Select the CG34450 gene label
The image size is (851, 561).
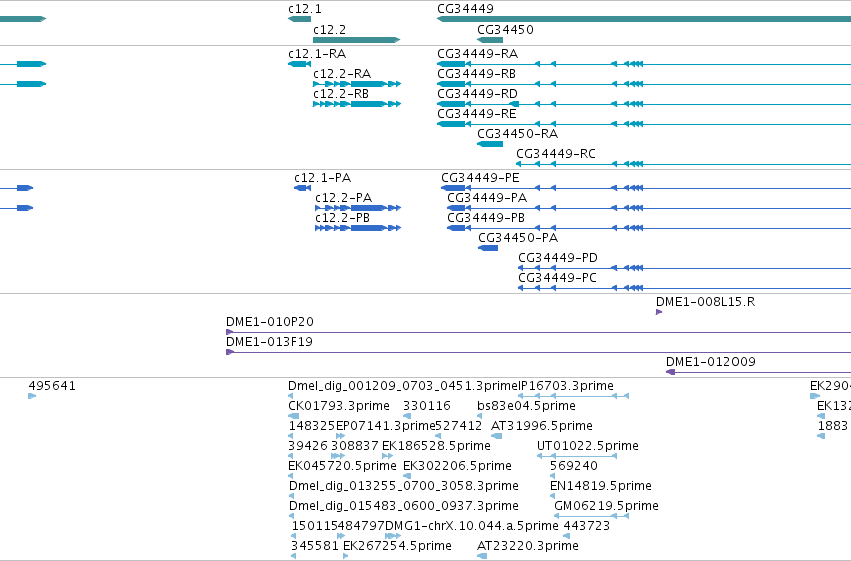click(505, 29)
